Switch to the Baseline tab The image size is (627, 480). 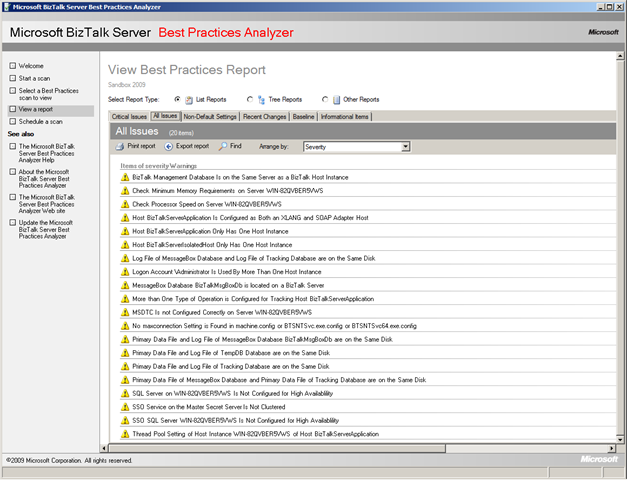click(304, 117)
